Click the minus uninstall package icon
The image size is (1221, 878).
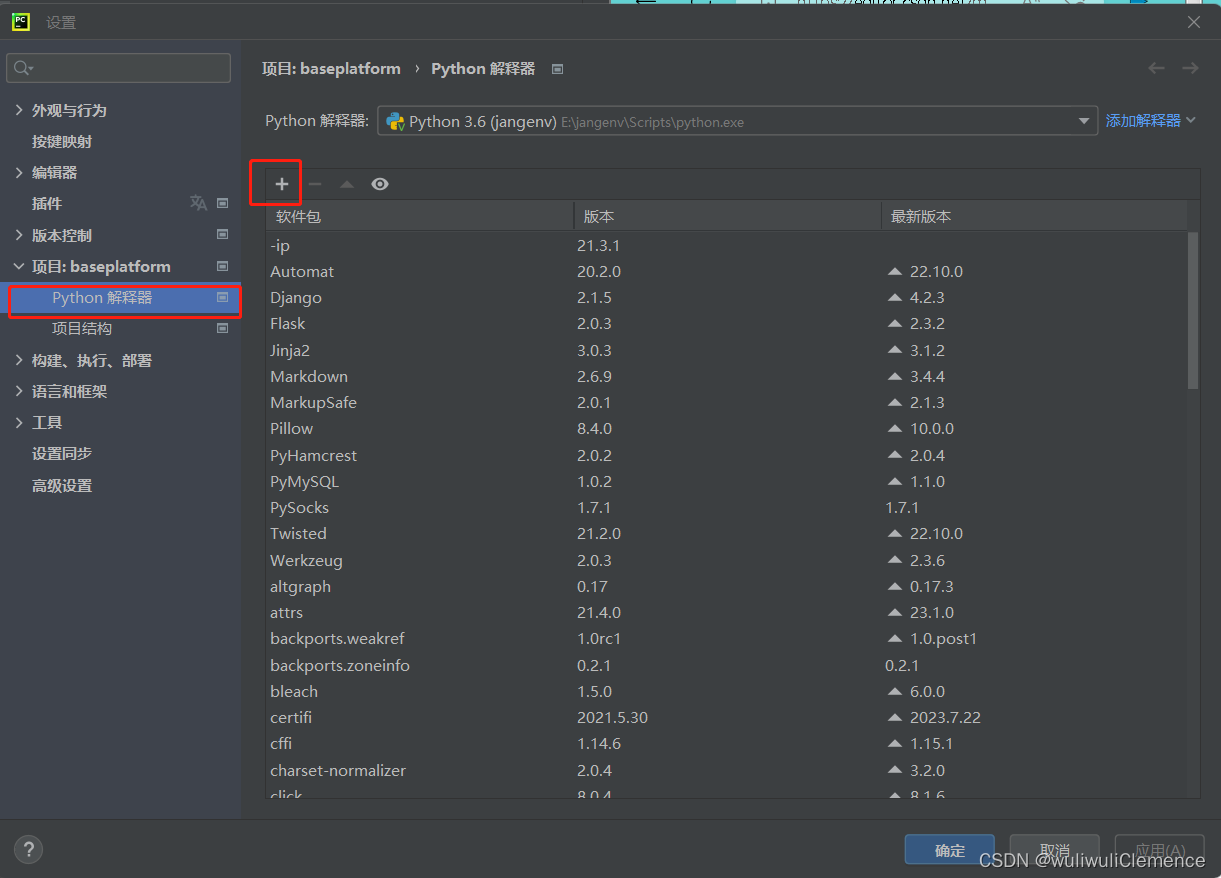(x=315, y=184)
